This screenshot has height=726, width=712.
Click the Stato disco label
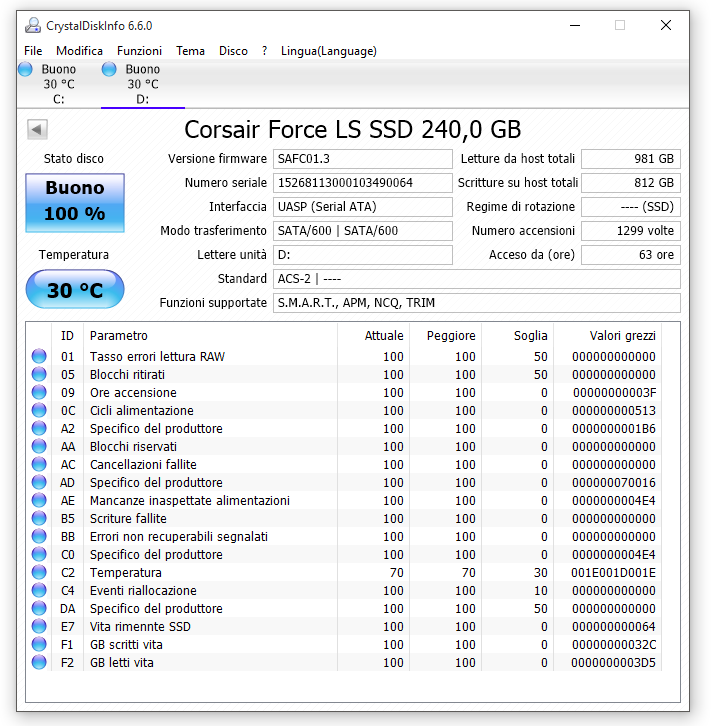74,159
